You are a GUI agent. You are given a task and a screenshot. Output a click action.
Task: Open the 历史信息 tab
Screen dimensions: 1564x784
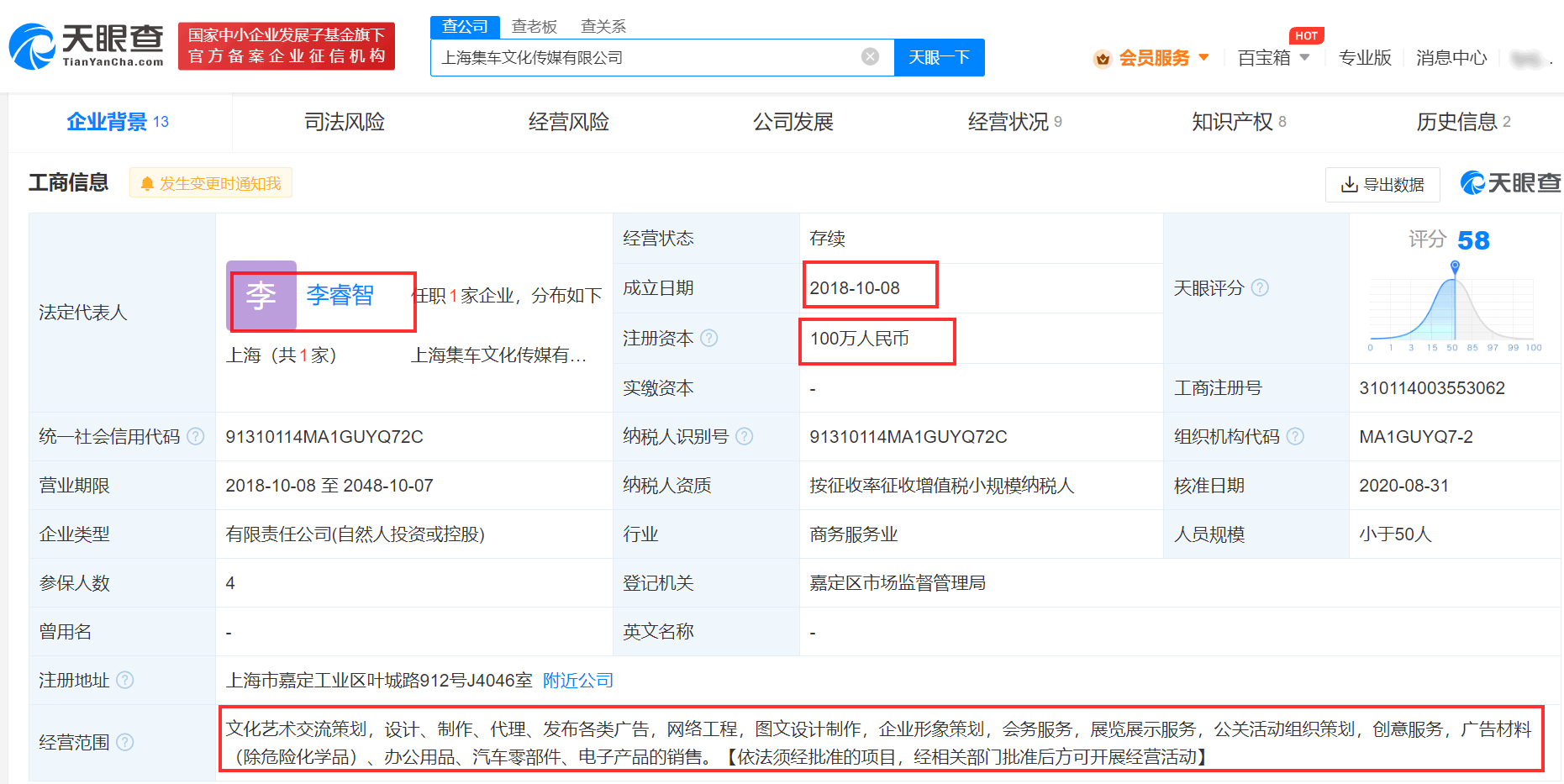click(1464, 122)
